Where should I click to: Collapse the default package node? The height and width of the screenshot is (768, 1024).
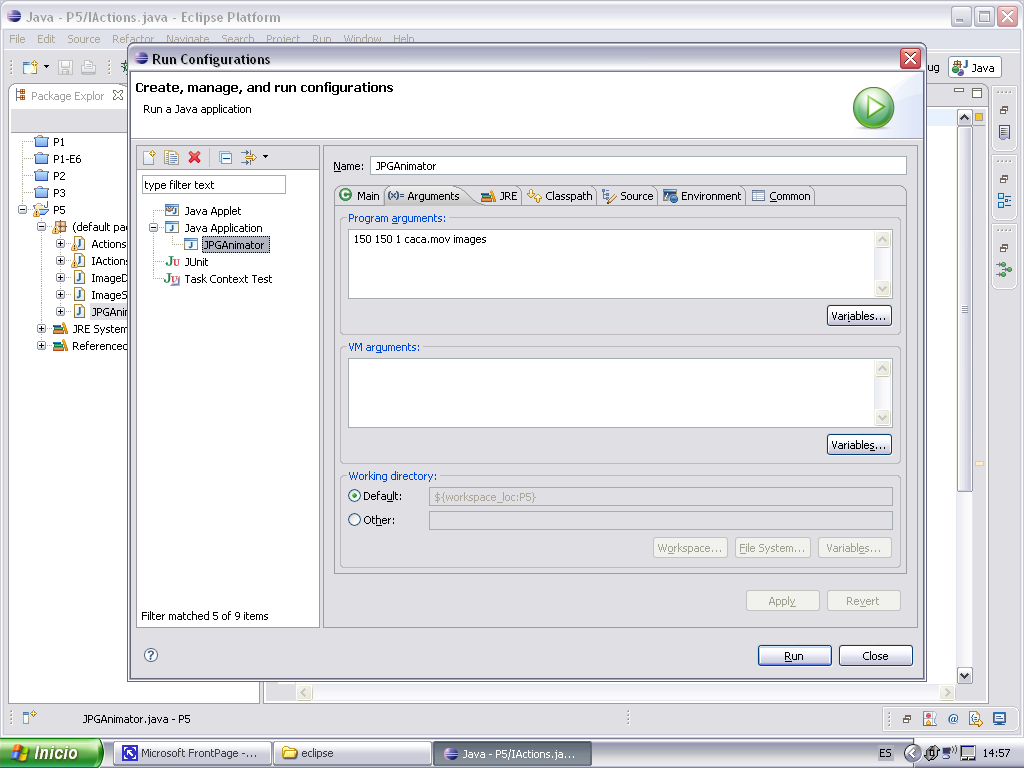coord(42,227)
